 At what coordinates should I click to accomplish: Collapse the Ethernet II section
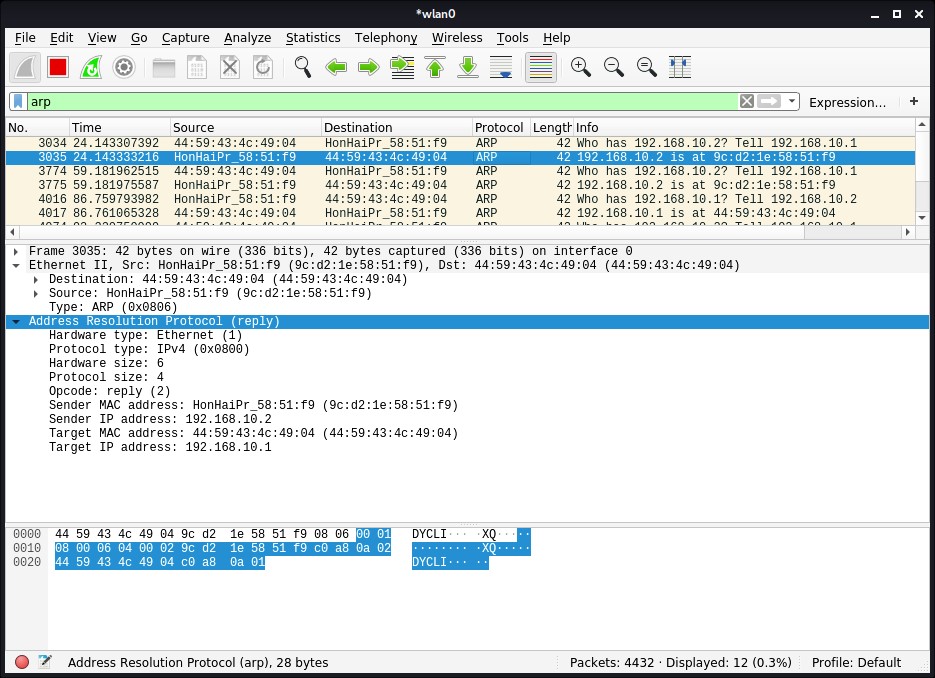(16, 265)
